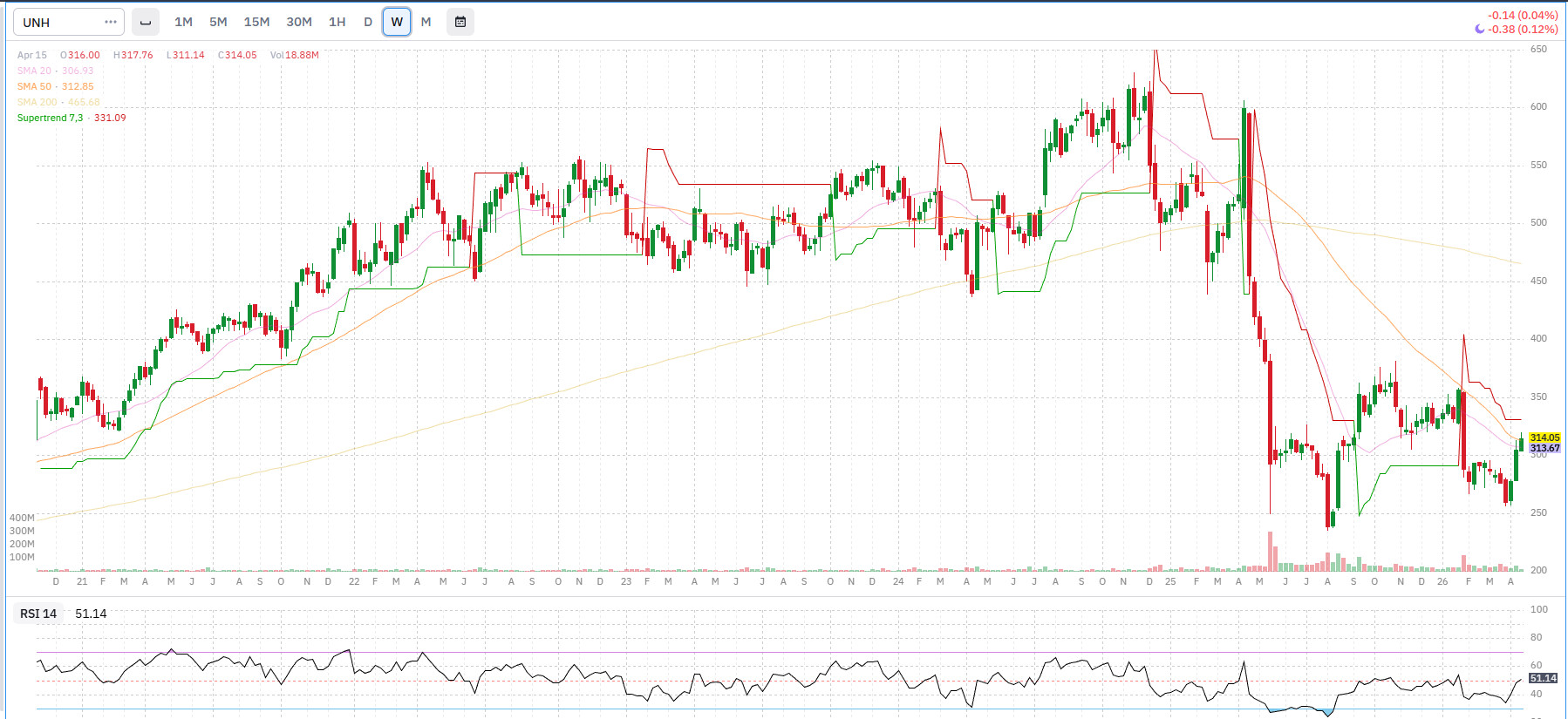Click the calendar date range icon

(460, 22)
